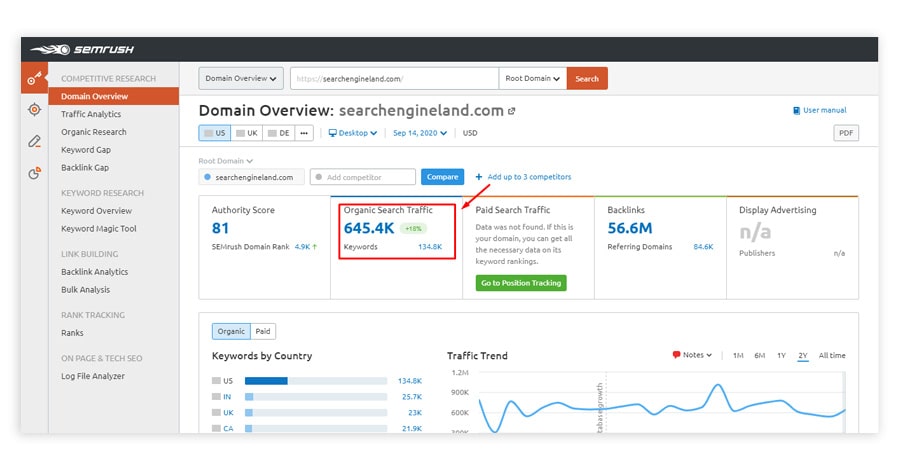Screen dimensions: 900x470
Task: Open Traffic Analytics in sidebar
Action: [x=91, y=114]
